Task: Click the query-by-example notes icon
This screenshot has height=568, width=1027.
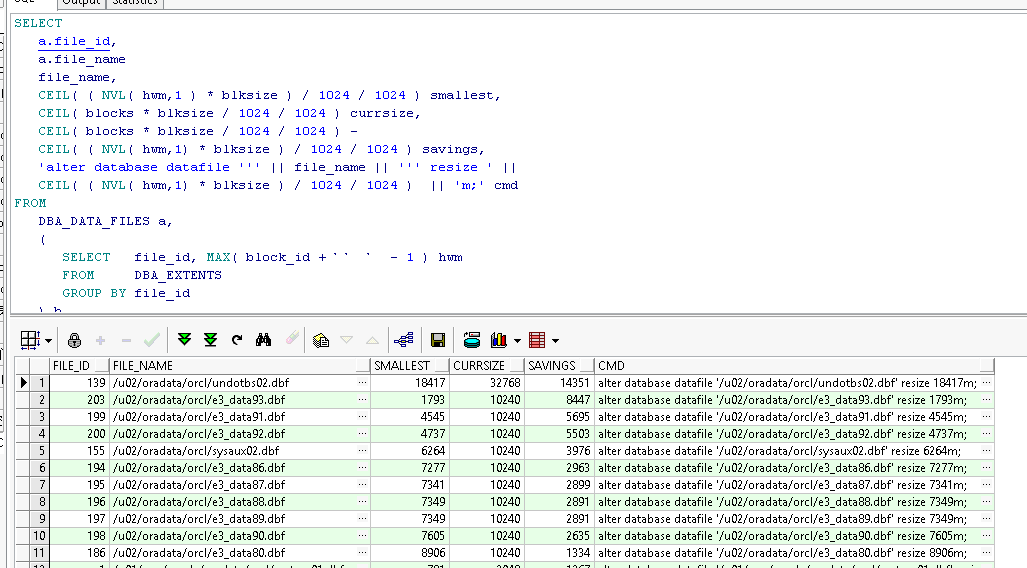Action: tap(321, 340)
